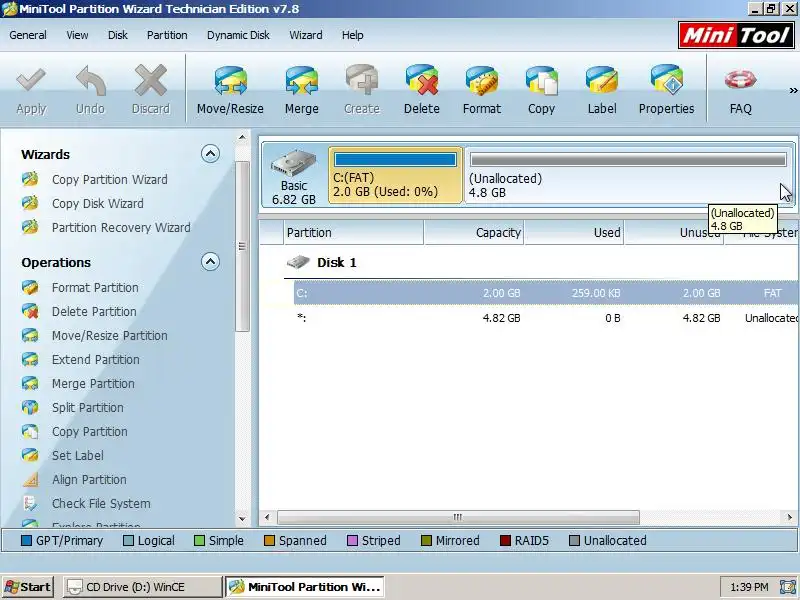Switch to CD Drive (D:) WinCE taskbar window
Image resolution: width=800 pixels, height=600 pixels.
pos(142,587)
